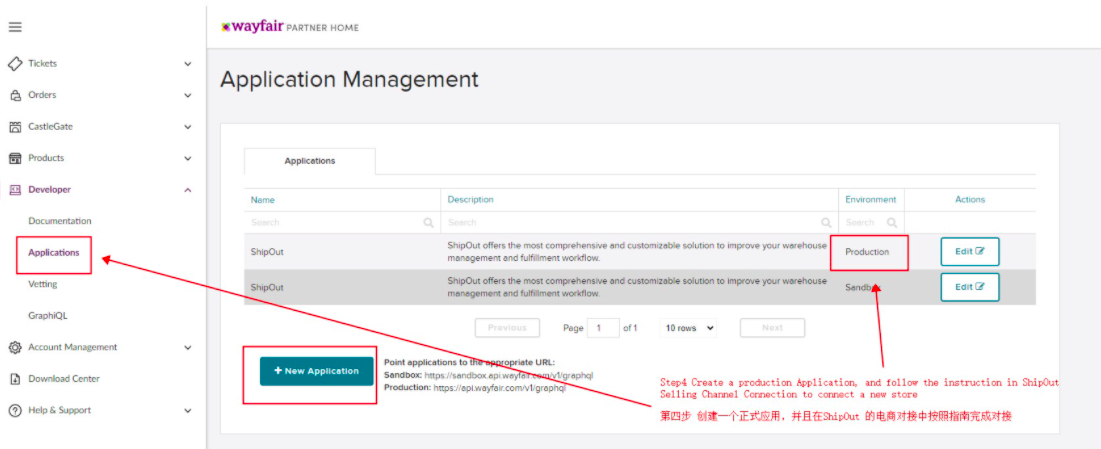Click the Application Management heading
Viewport: 1101px width, 449px height.
(x=349, y=79)
